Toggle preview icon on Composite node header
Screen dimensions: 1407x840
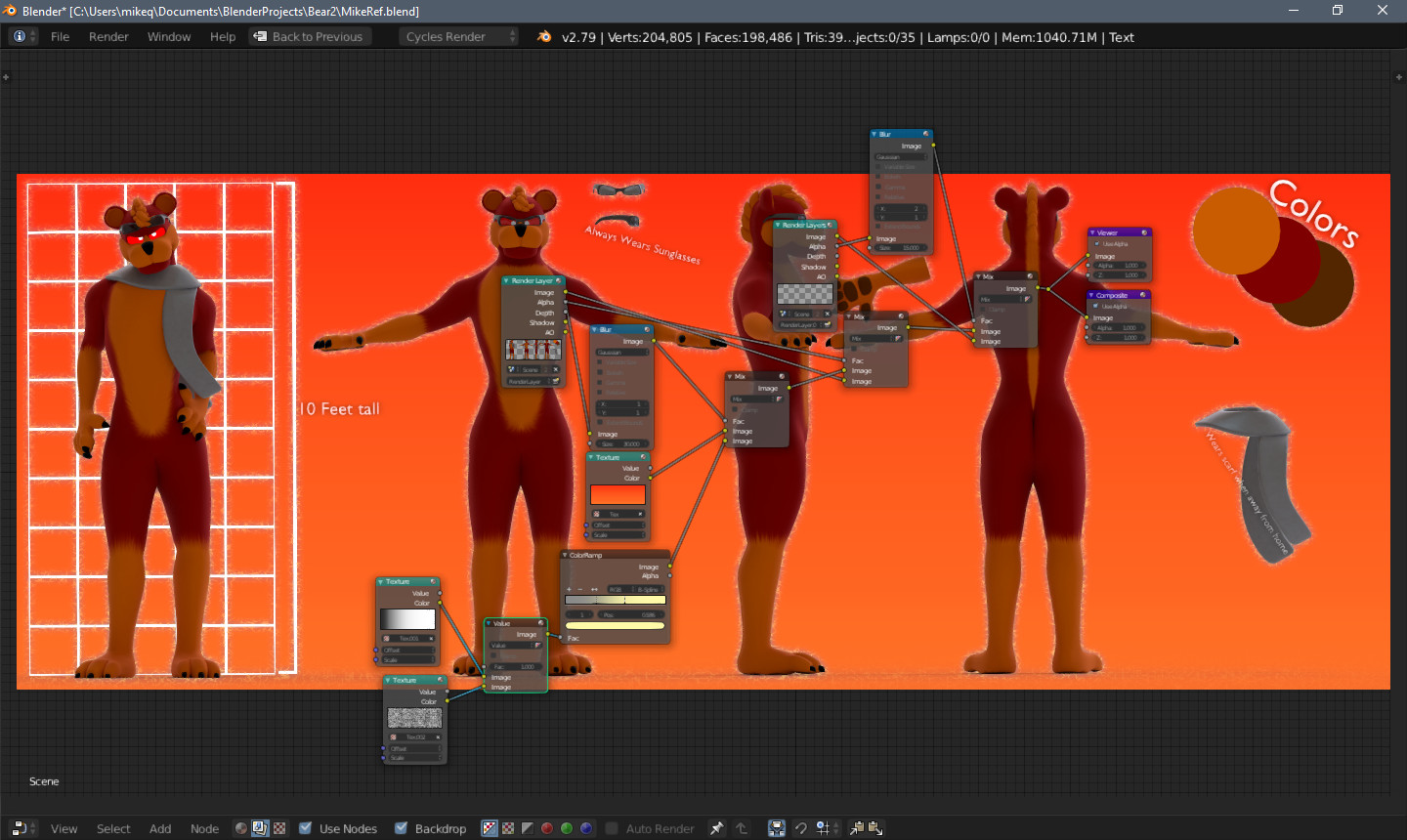click(x=1143, y=295)
